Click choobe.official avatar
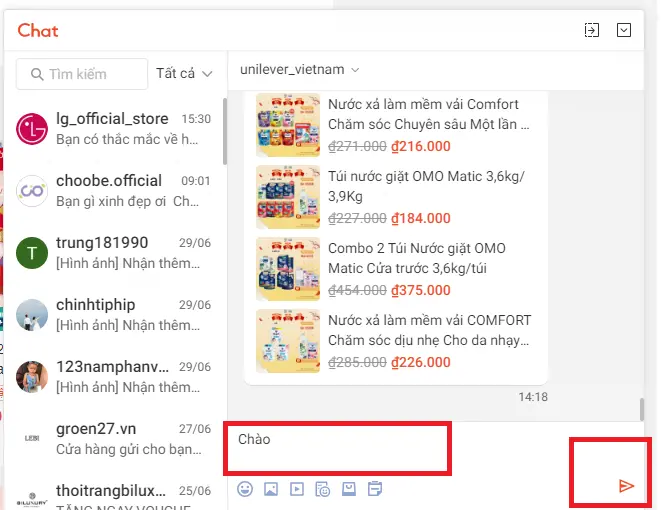The image size is (670, 510). pyautogui.click(x=32, y=191)
